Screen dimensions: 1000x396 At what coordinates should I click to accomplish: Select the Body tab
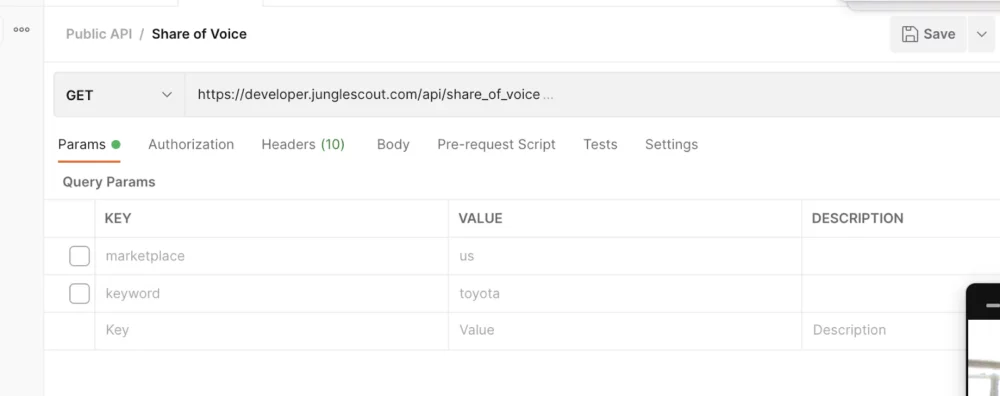pos(393,145)
